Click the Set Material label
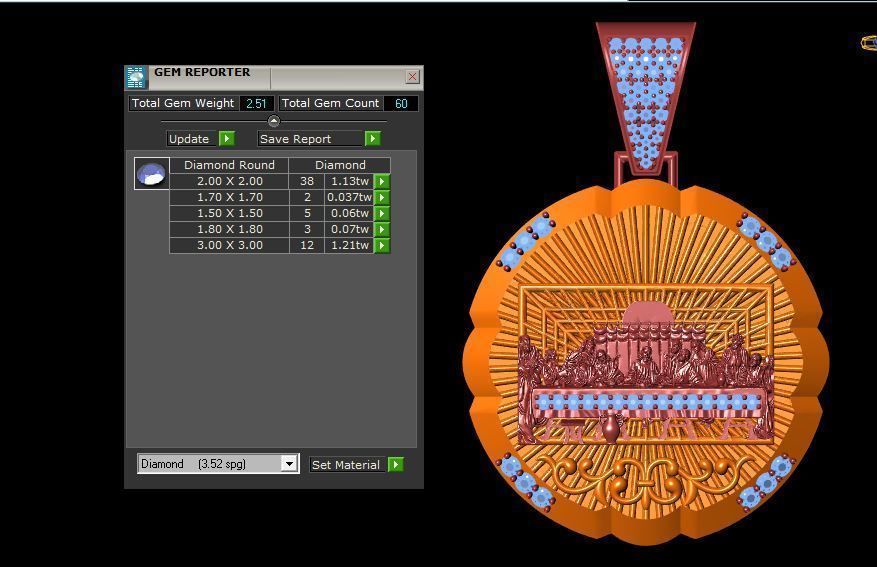The width and height of the screenshot is (877, 567). pos(346,465)
